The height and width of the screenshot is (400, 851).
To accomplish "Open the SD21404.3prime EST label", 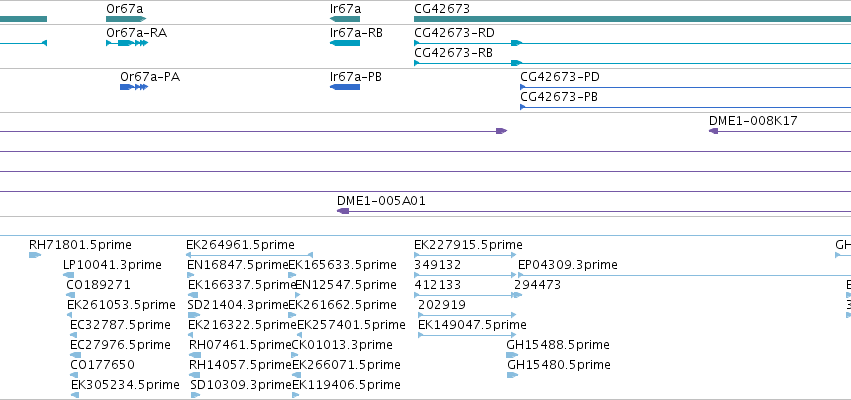I will pos(239,305).
